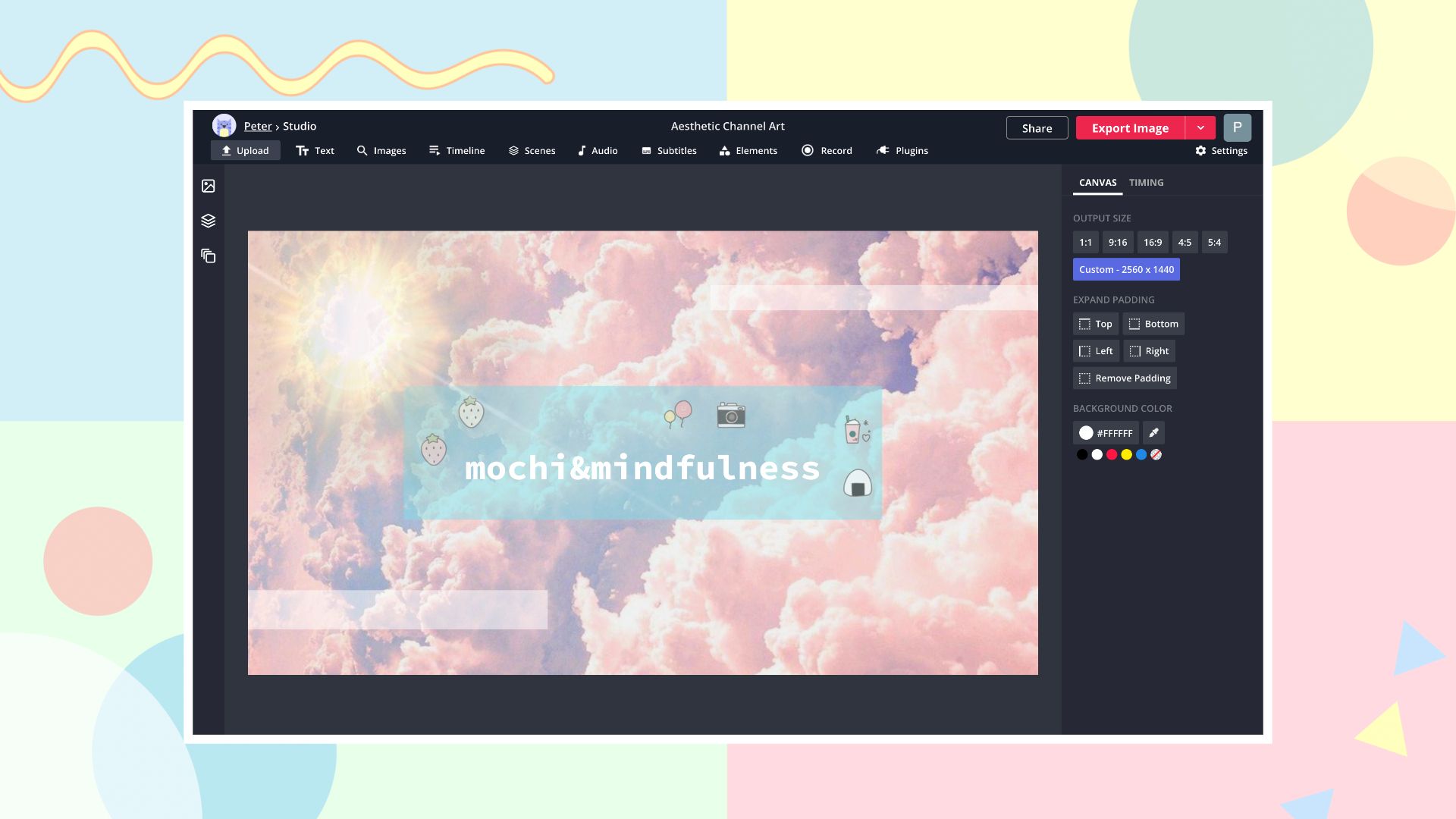1456x819 pixels.
Task: Select the CANVAS tab
Action: pyautogui.click(x=1097, y=182)
